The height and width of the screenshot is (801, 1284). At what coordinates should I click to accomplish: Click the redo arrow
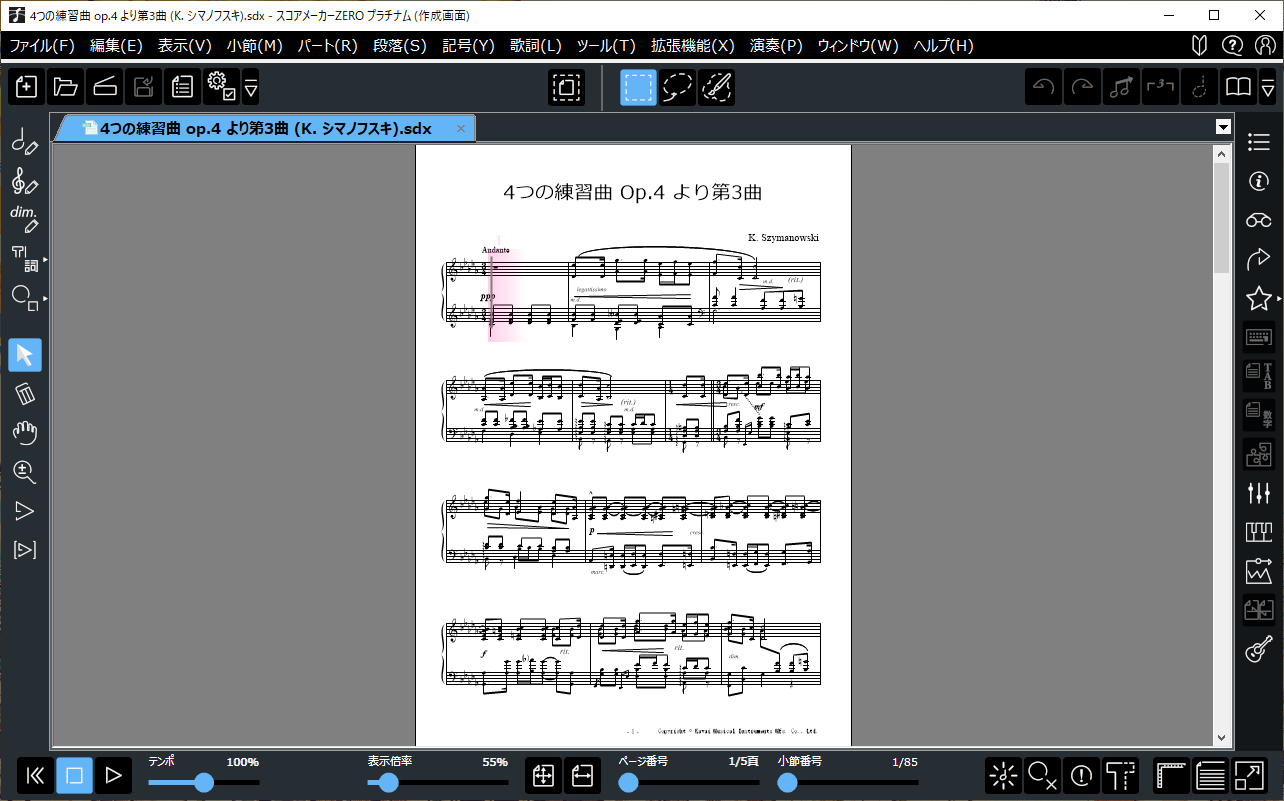tap(1083, 88)
